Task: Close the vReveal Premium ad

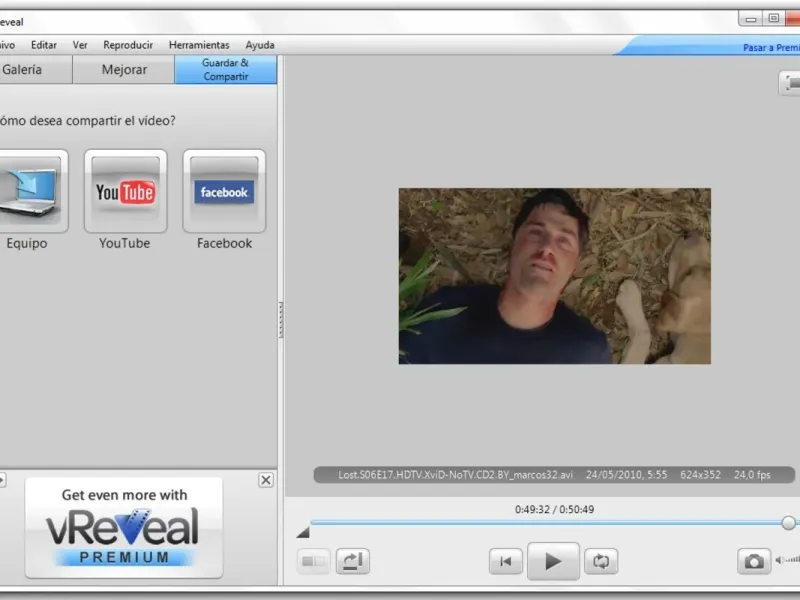Action: pyautogui.click(x=266, y=480)
